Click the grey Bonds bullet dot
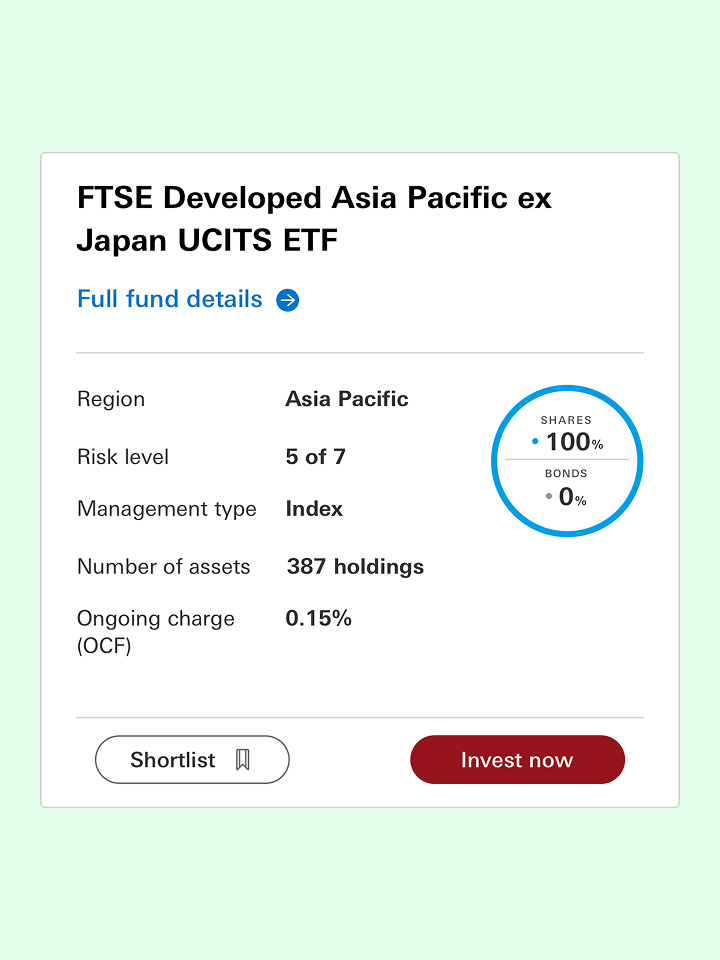The width and height of the screenshot is (720, 960). click(549, 496)
